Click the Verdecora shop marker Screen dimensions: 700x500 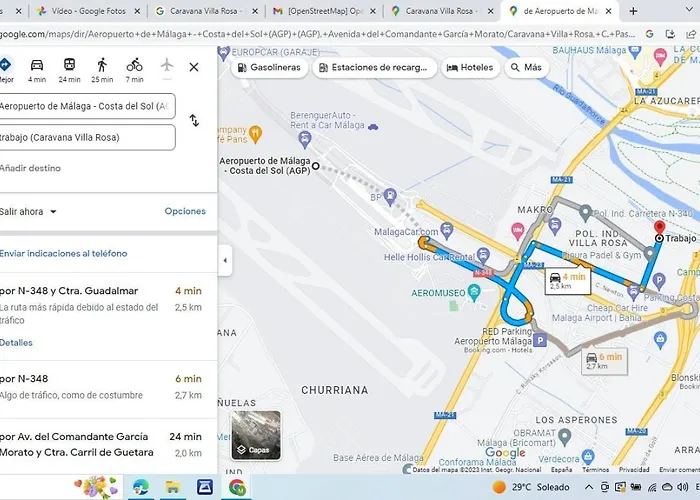pyautogui.click(x=588, y=456)
